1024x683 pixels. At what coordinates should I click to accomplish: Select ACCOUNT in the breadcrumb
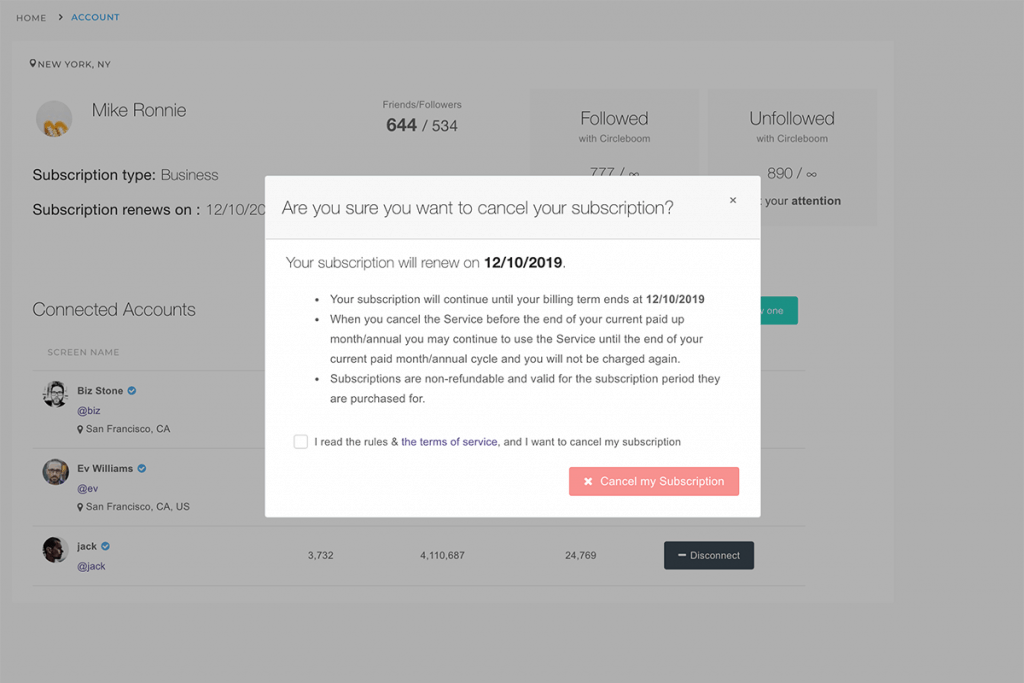tap(95, 17)
